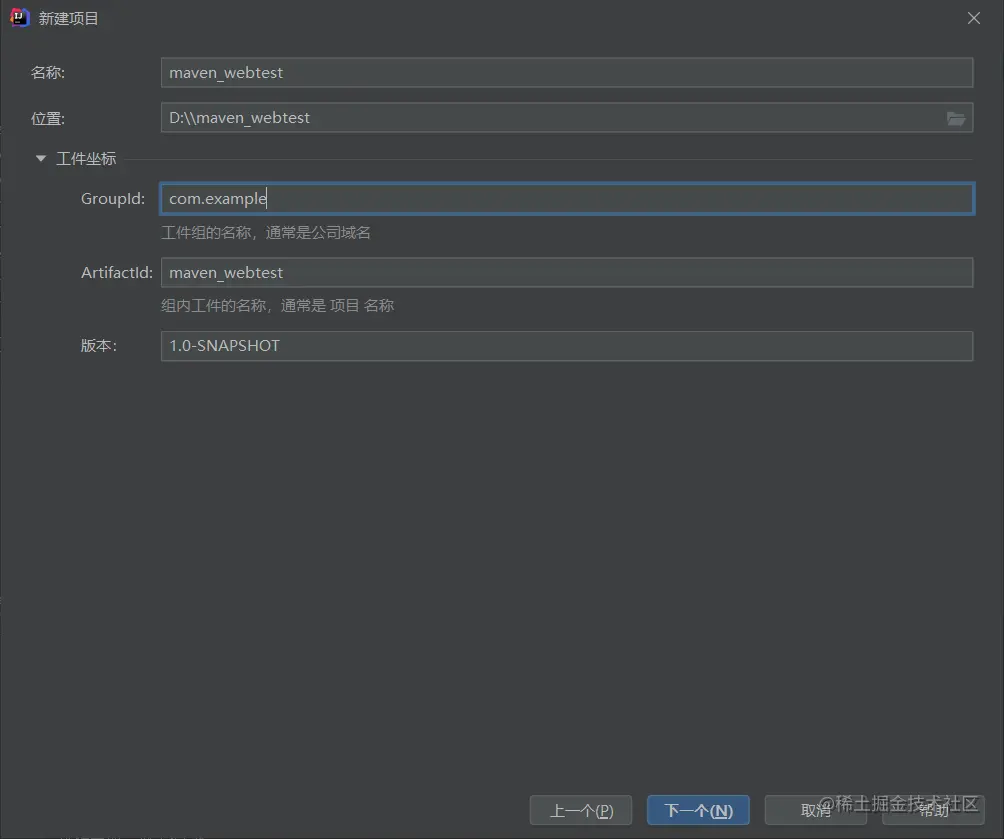Click the folder browse icon in location field
The width and height of the screenshot is (1004, 839).
tap(955, 118)
